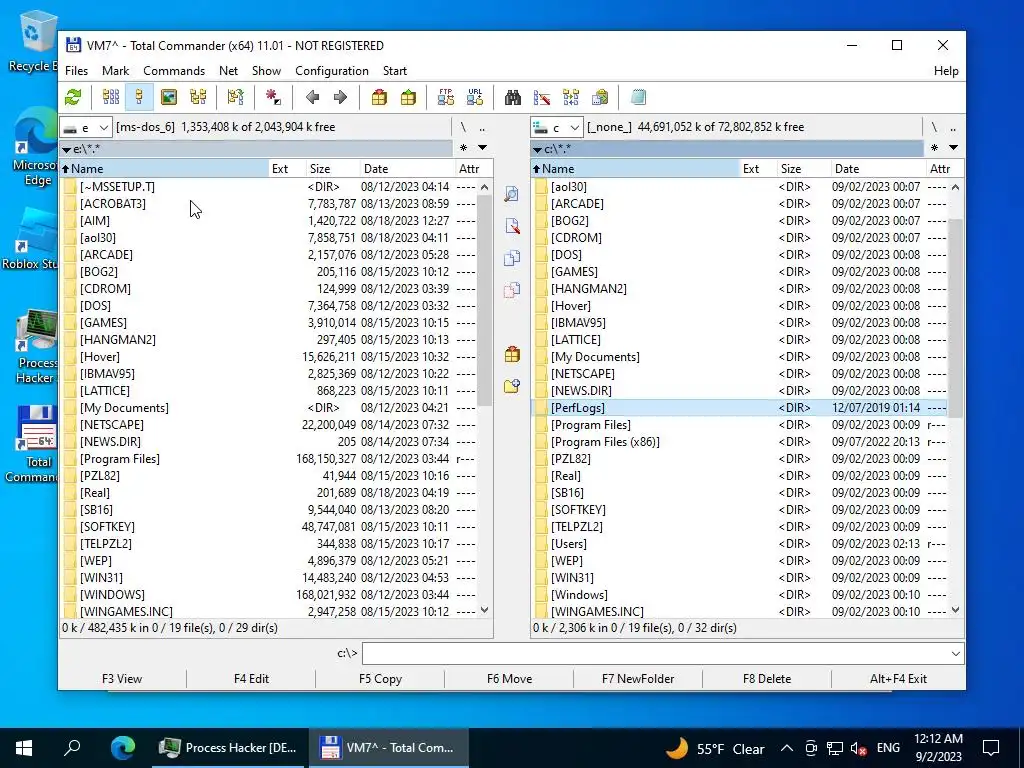Sort the right panel by Date column
1024x768 pixels.
[879, 168]
